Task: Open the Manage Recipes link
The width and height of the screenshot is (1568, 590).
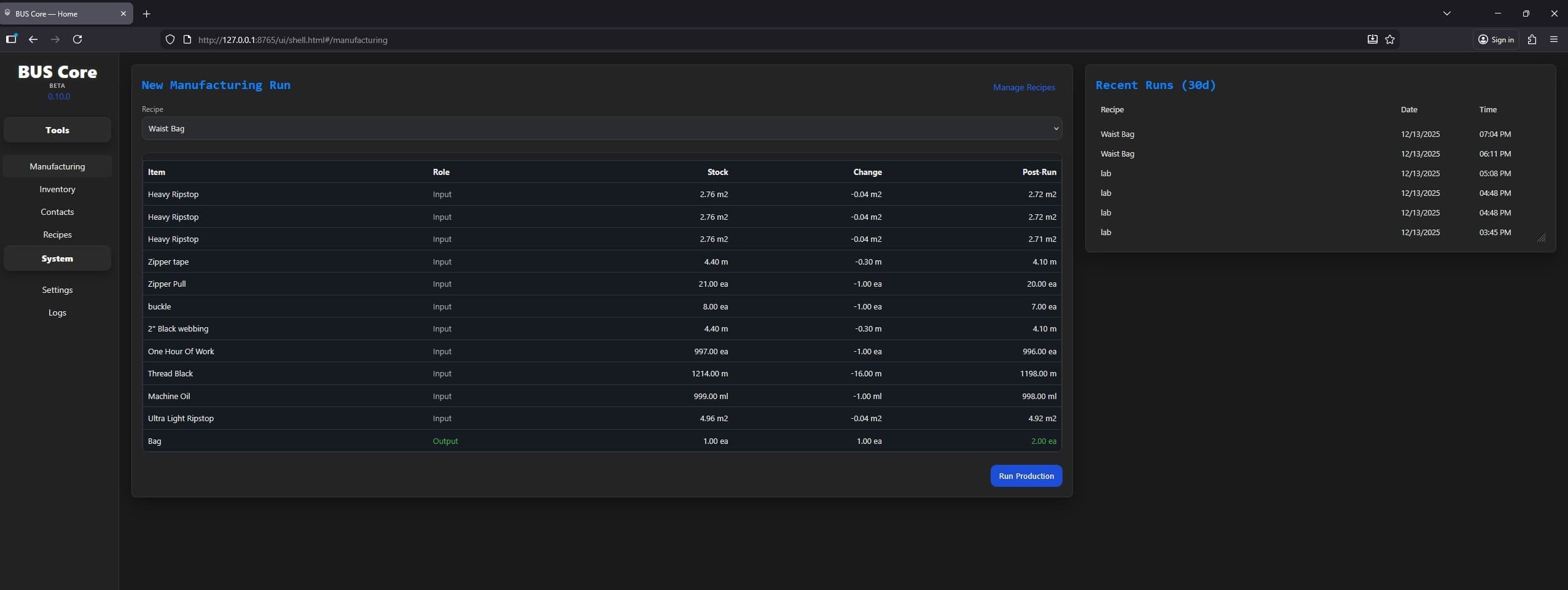Action: (1023, 87)
